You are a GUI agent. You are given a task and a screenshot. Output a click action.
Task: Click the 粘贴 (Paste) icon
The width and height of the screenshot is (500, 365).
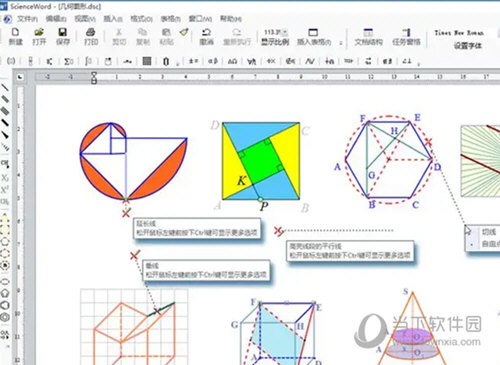[x=166, y=33]
